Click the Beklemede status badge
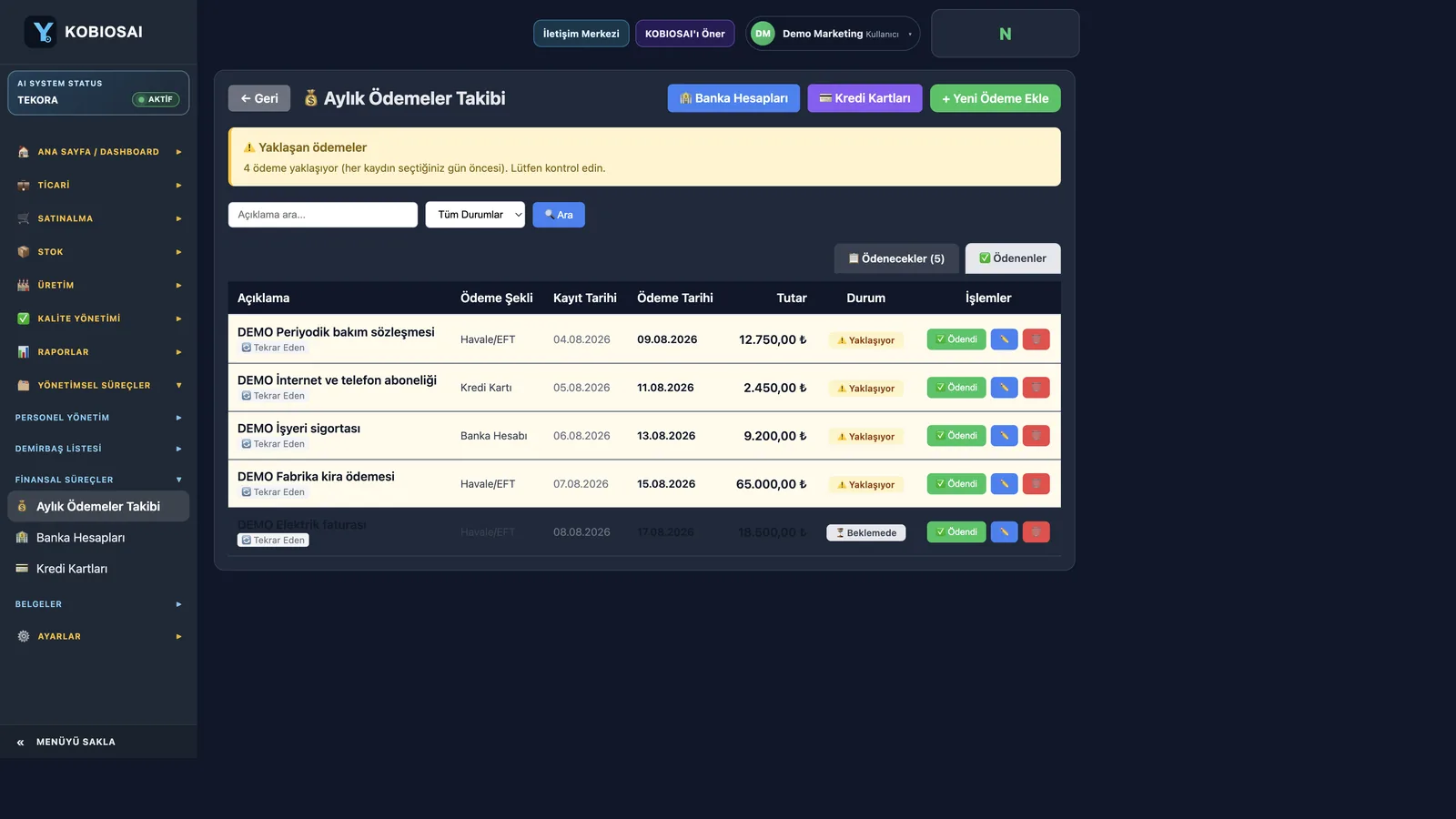The height and width of the screenshot is (819, 1456). pyautogui.click(x=866, y=533)
